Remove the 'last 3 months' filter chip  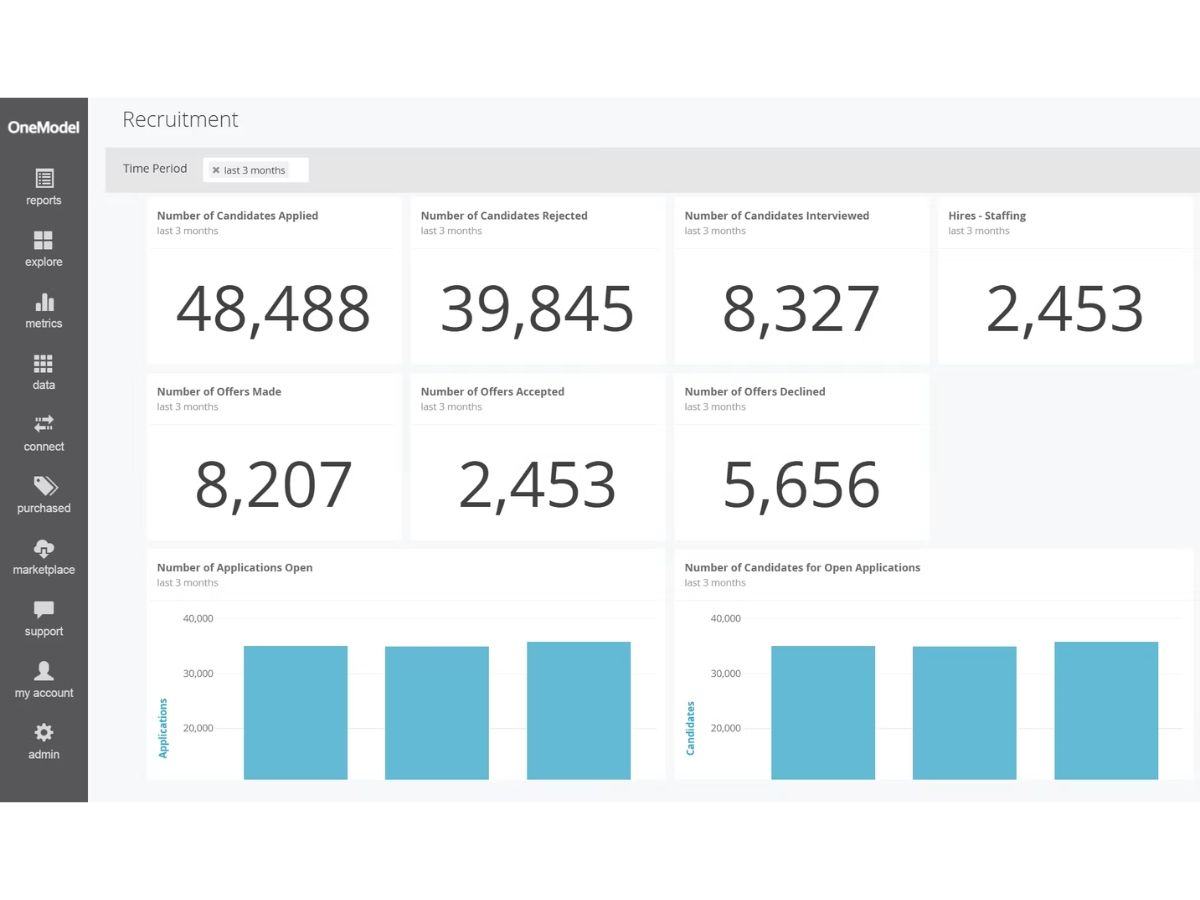[216, 170]
